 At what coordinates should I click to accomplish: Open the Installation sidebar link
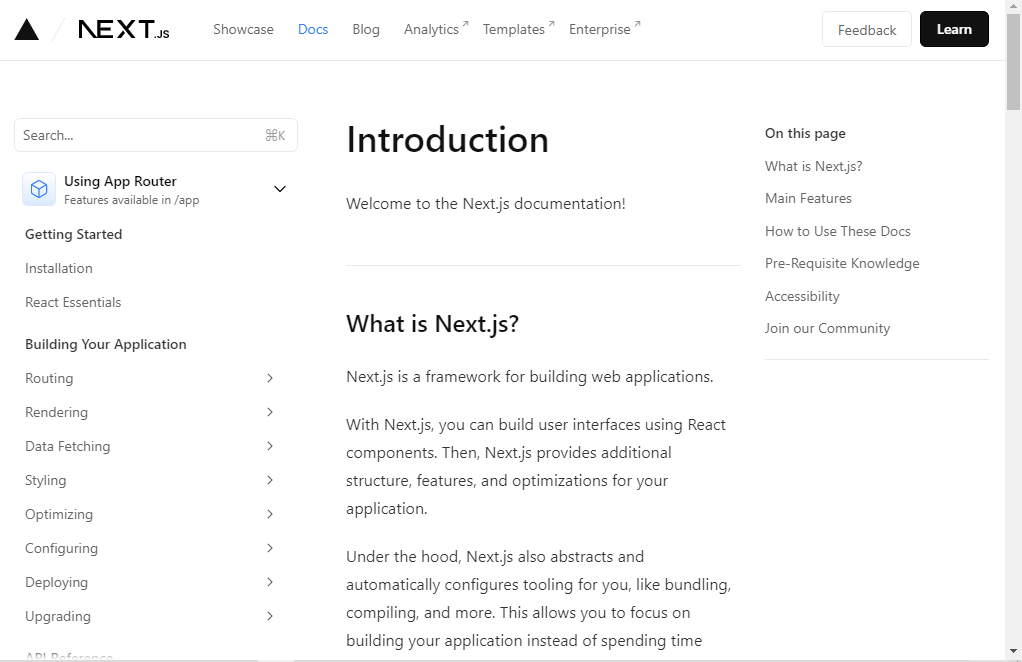59,268
